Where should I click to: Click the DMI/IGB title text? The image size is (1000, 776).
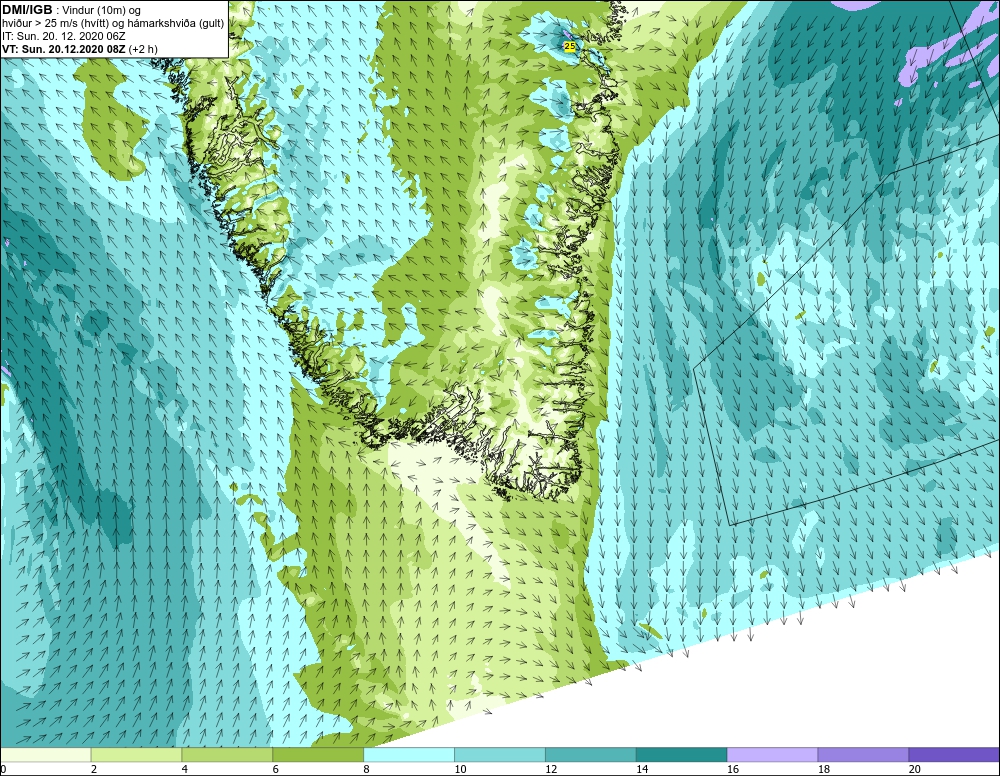pyautogui.click(x=27, y=10)
